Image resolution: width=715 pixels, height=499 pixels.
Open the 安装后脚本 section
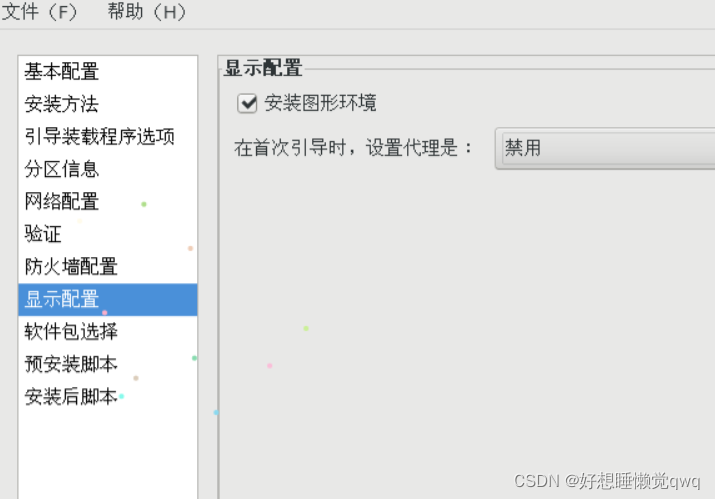point(108,396)
